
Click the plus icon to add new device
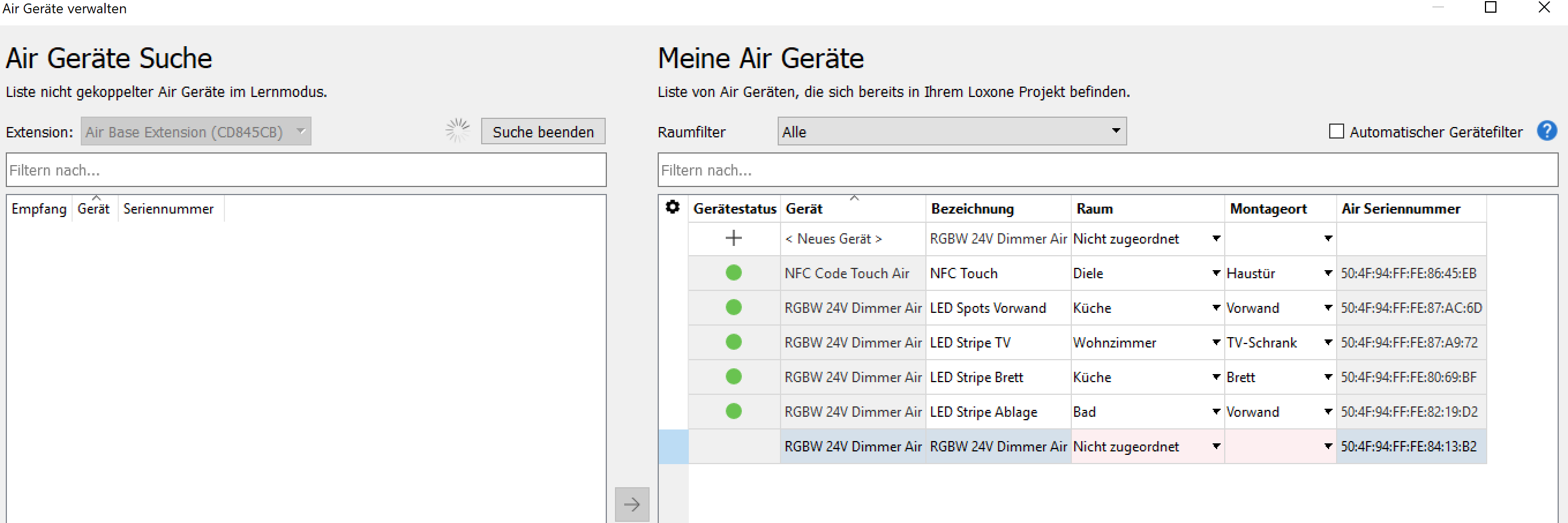click(733, 238)
